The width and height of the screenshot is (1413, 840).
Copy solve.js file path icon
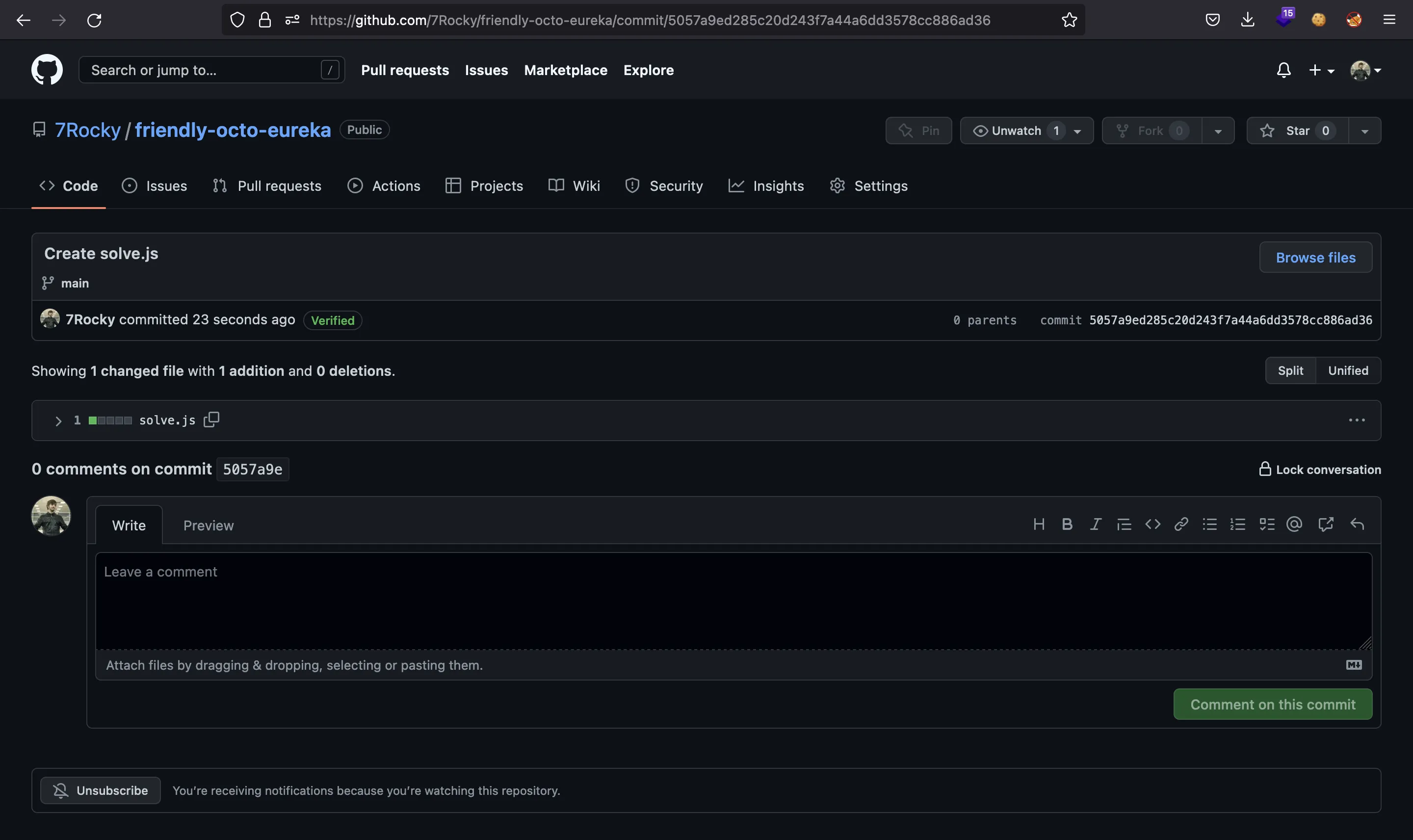(x=211, y=420)
